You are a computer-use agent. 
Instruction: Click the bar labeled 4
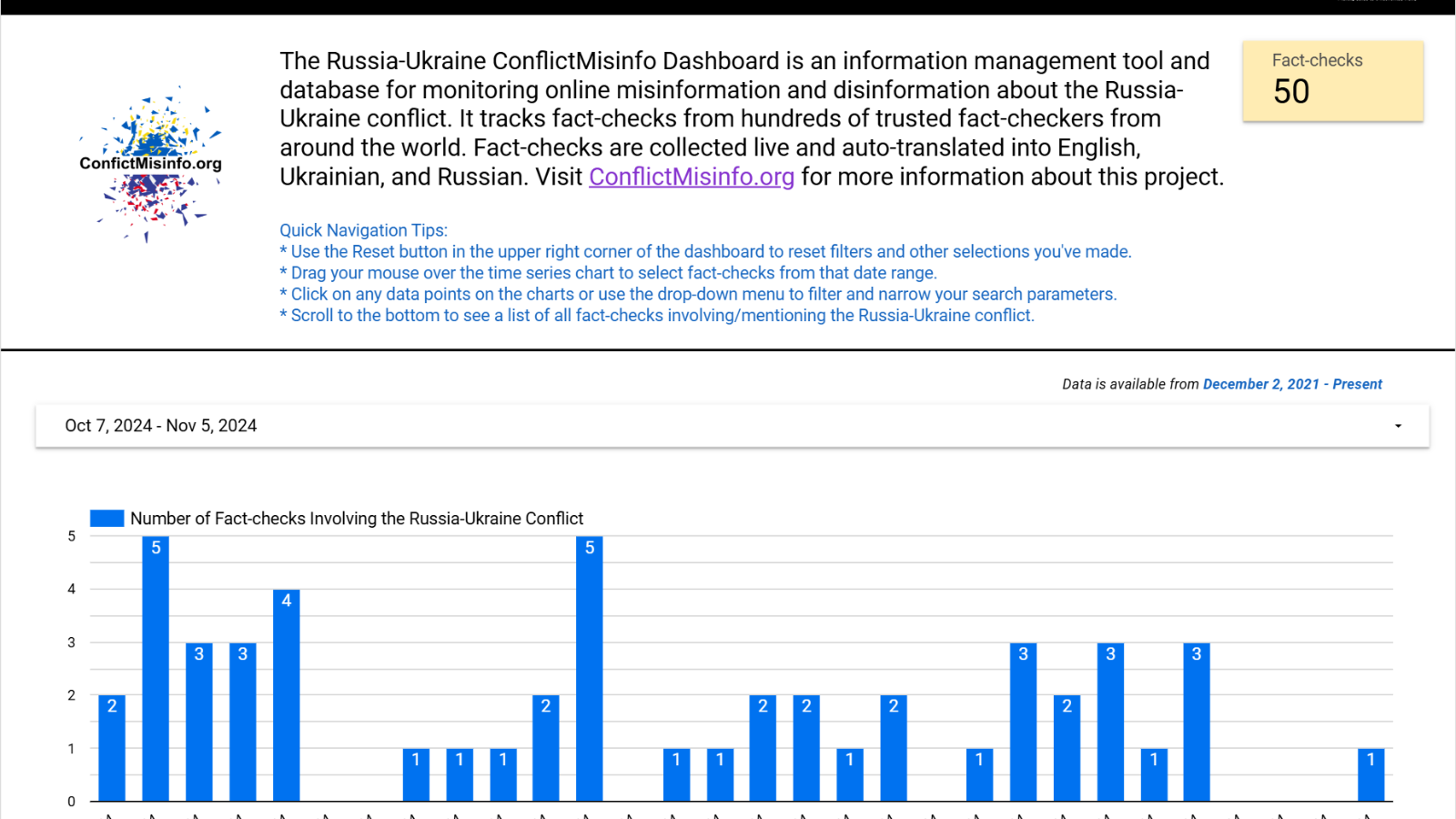pos(287,696)
